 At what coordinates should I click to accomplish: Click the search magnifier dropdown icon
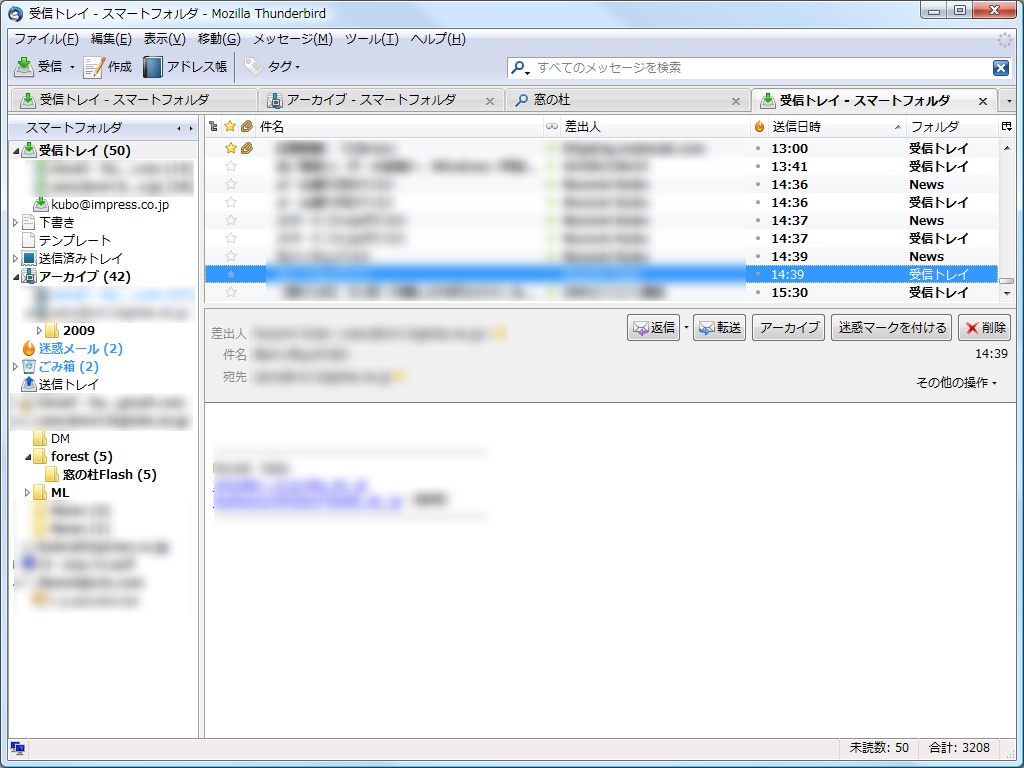pyautogui.click(x=520, y=68)
